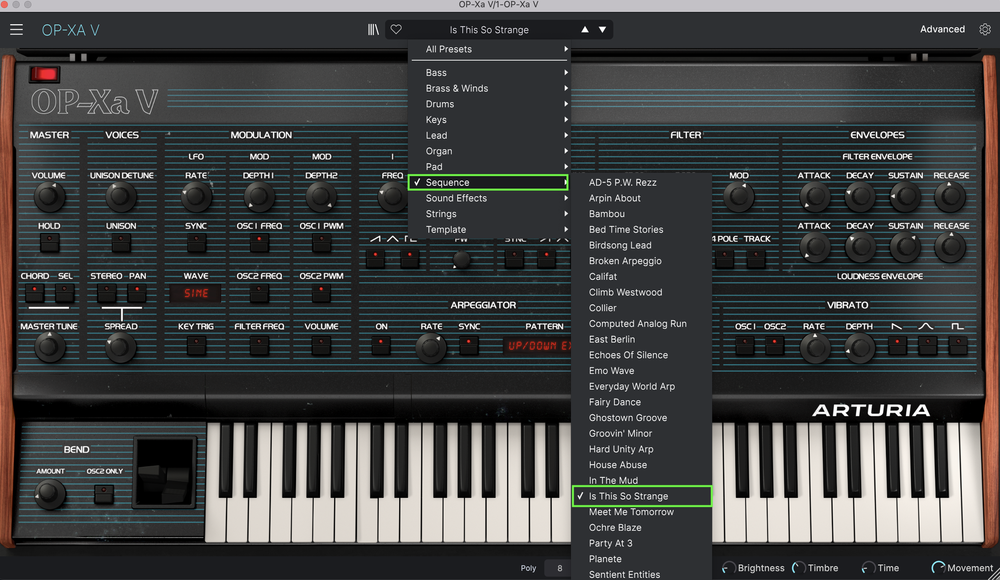Click the vibrato DEPTH knob
1000x580 pixels.
tap(859, 348)
